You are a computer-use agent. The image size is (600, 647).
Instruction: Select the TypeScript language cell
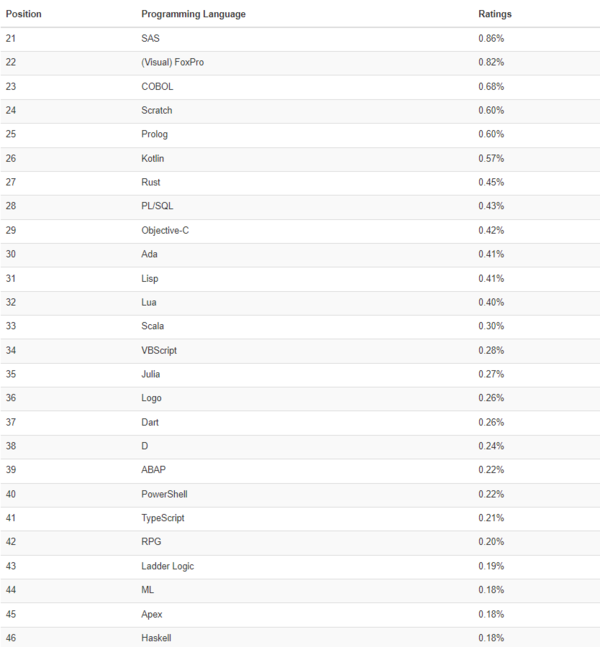coord(163,518)
